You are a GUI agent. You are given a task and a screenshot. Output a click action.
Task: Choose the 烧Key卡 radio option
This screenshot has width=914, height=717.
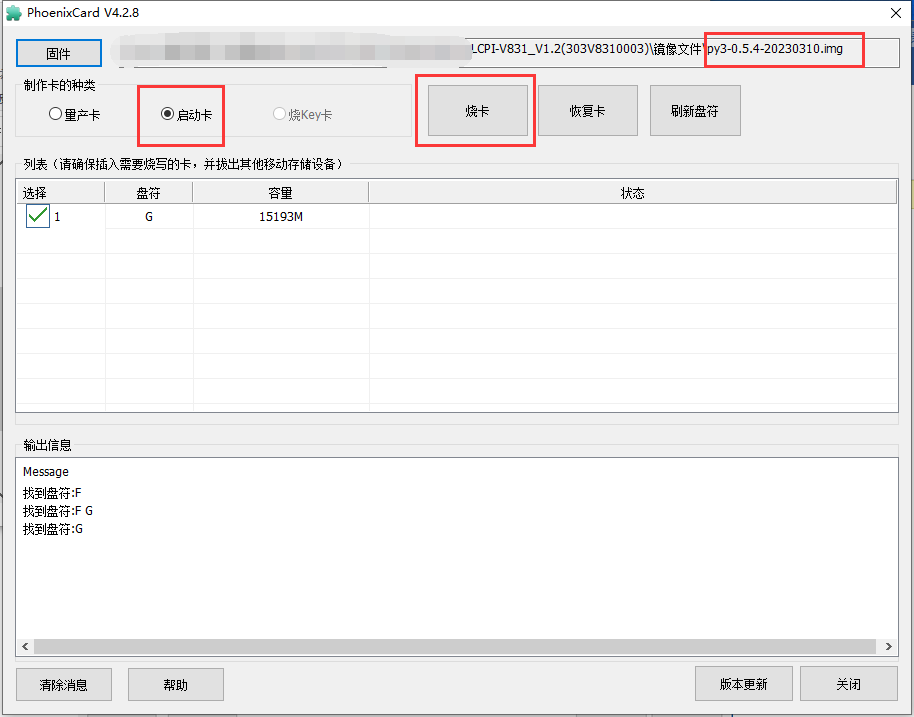coord(303,114)
